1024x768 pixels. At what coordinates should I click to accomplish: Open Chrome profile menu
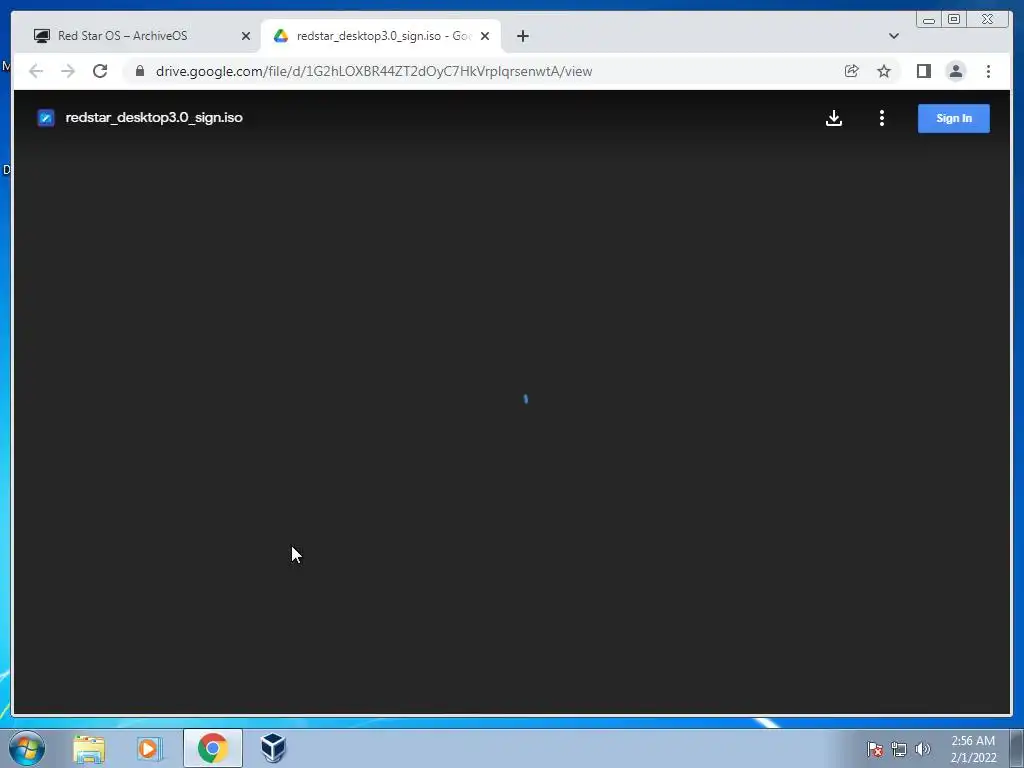[x=955, y=71]
